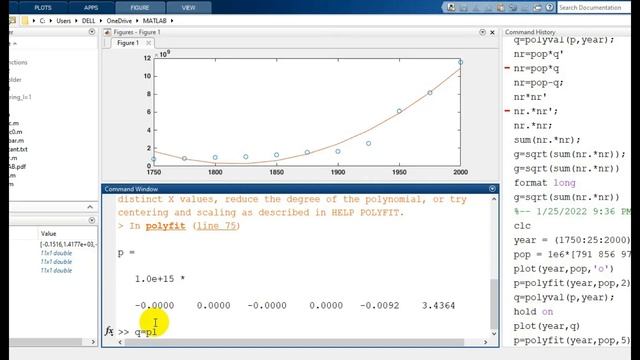
Task: Switch to the PLOTS ribbon tab
Action: tap(43, 8)
